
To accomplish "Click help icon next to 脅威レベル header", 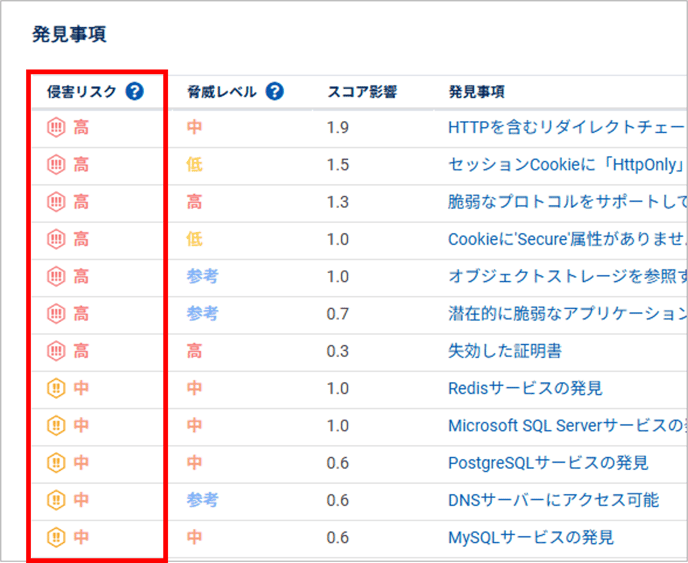I will point(274,92).
